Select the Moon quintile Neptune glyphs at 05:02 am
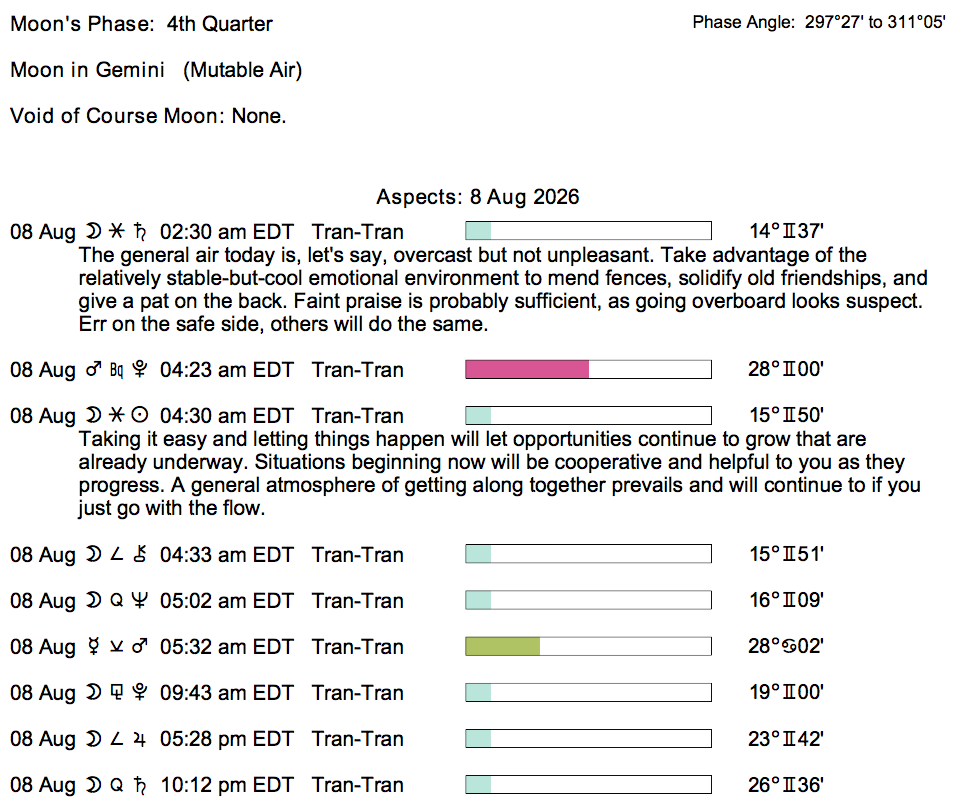 click(116, 601)
